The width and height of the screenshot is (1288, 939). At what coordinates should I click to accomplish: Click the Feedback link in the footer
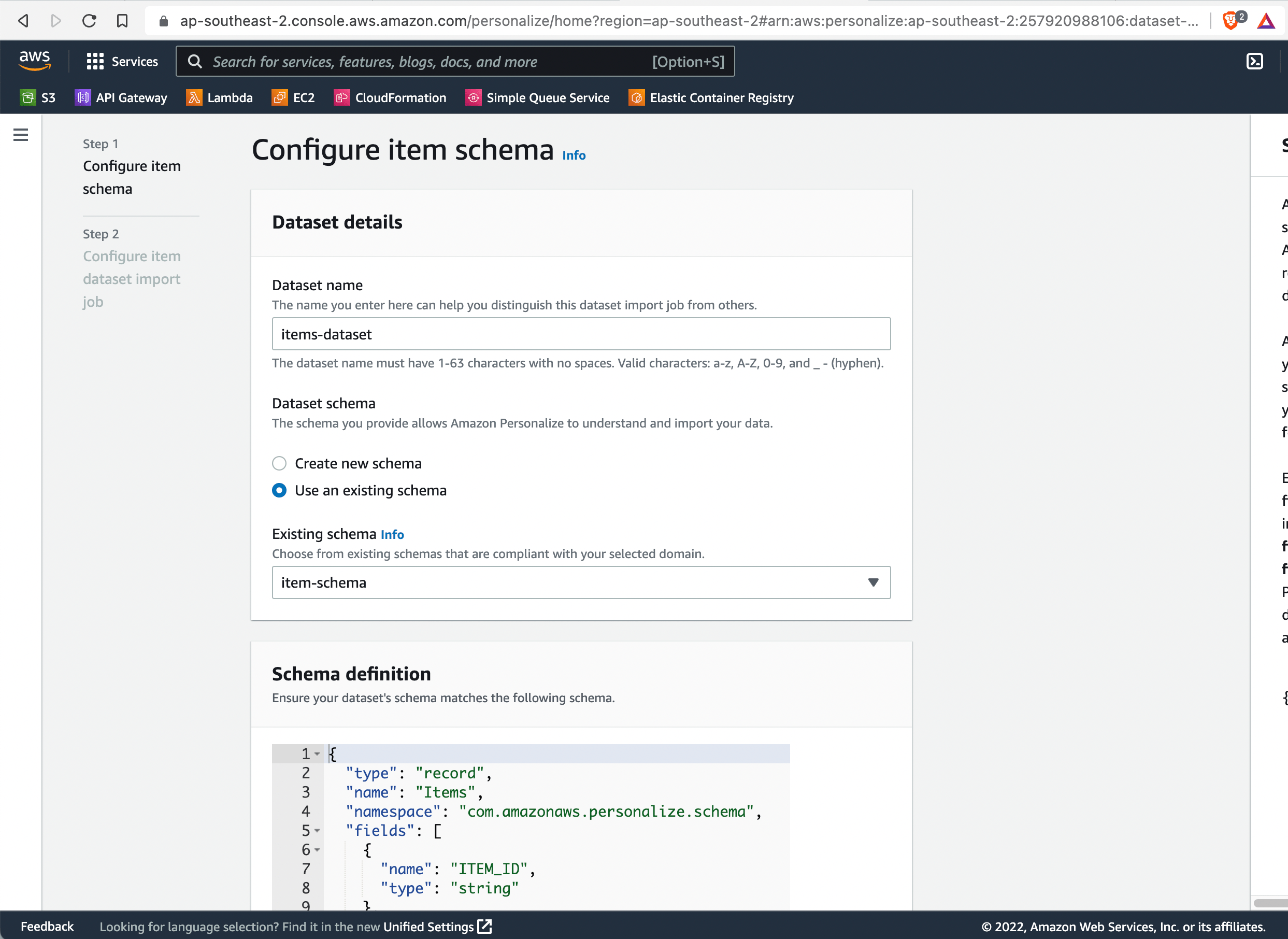(x=48, y=926)
